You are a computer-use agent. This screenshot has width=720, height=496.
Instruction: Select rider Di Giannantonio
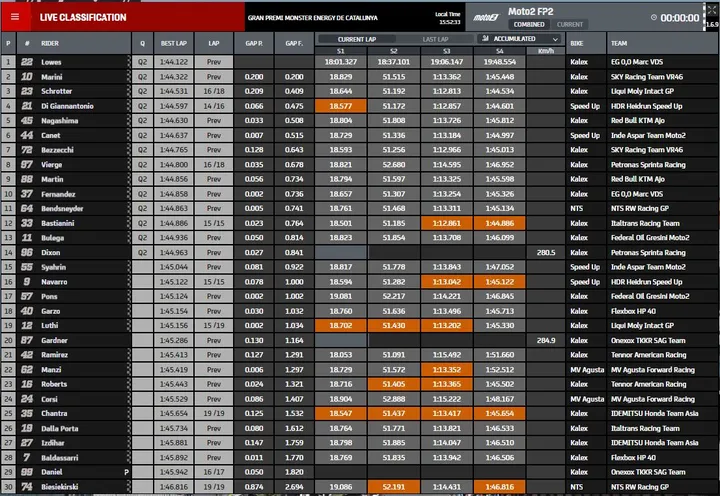click(68, 106)
